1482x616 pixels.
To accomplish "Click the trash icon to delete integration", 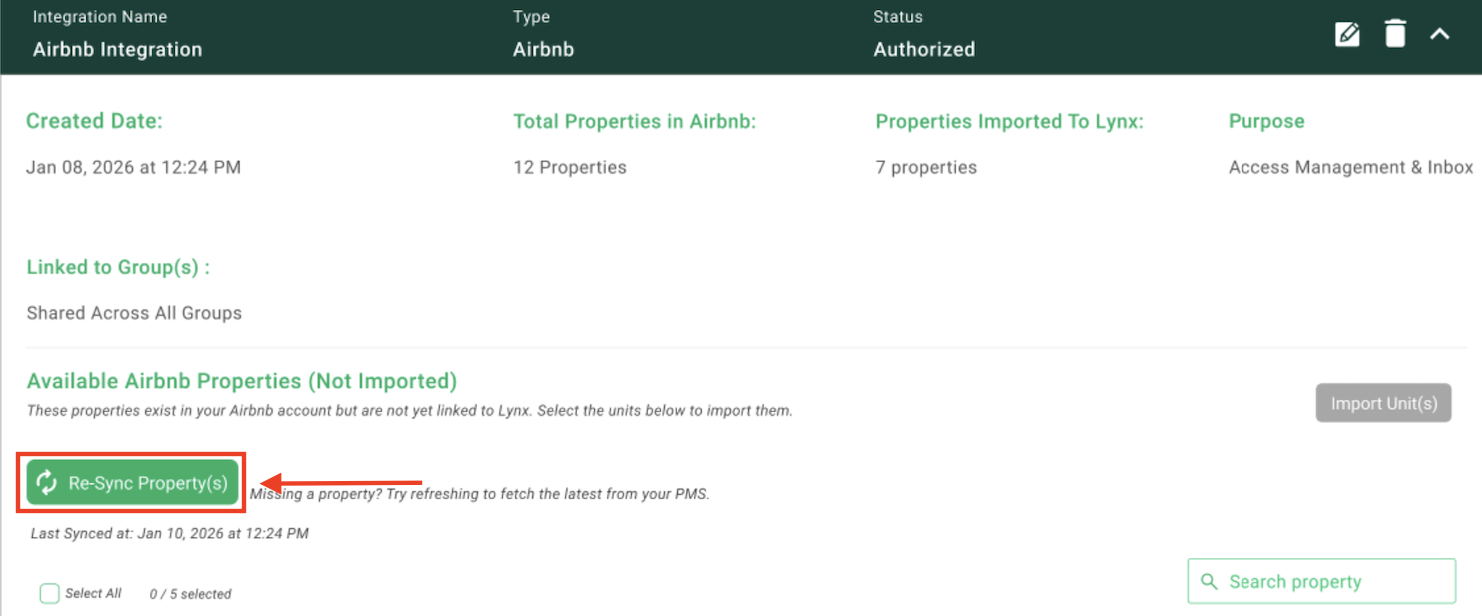I will pyautogui.click(x=1395, y=34).
